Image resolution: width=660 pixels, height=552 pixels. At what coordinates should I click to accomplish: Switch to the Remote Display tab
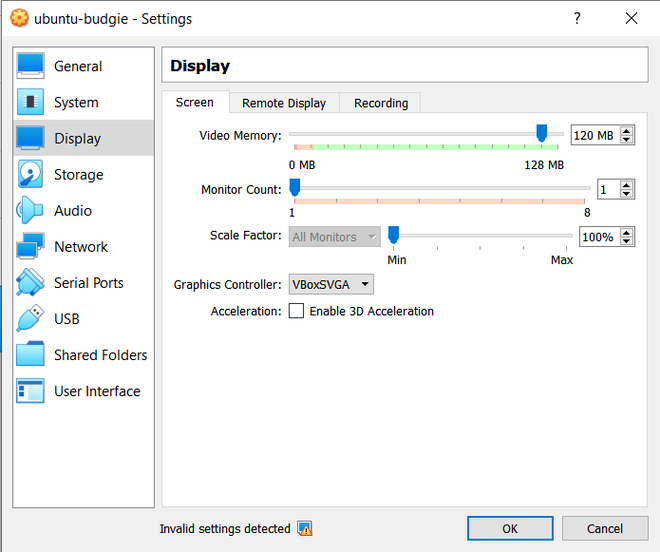click(284, 103)
